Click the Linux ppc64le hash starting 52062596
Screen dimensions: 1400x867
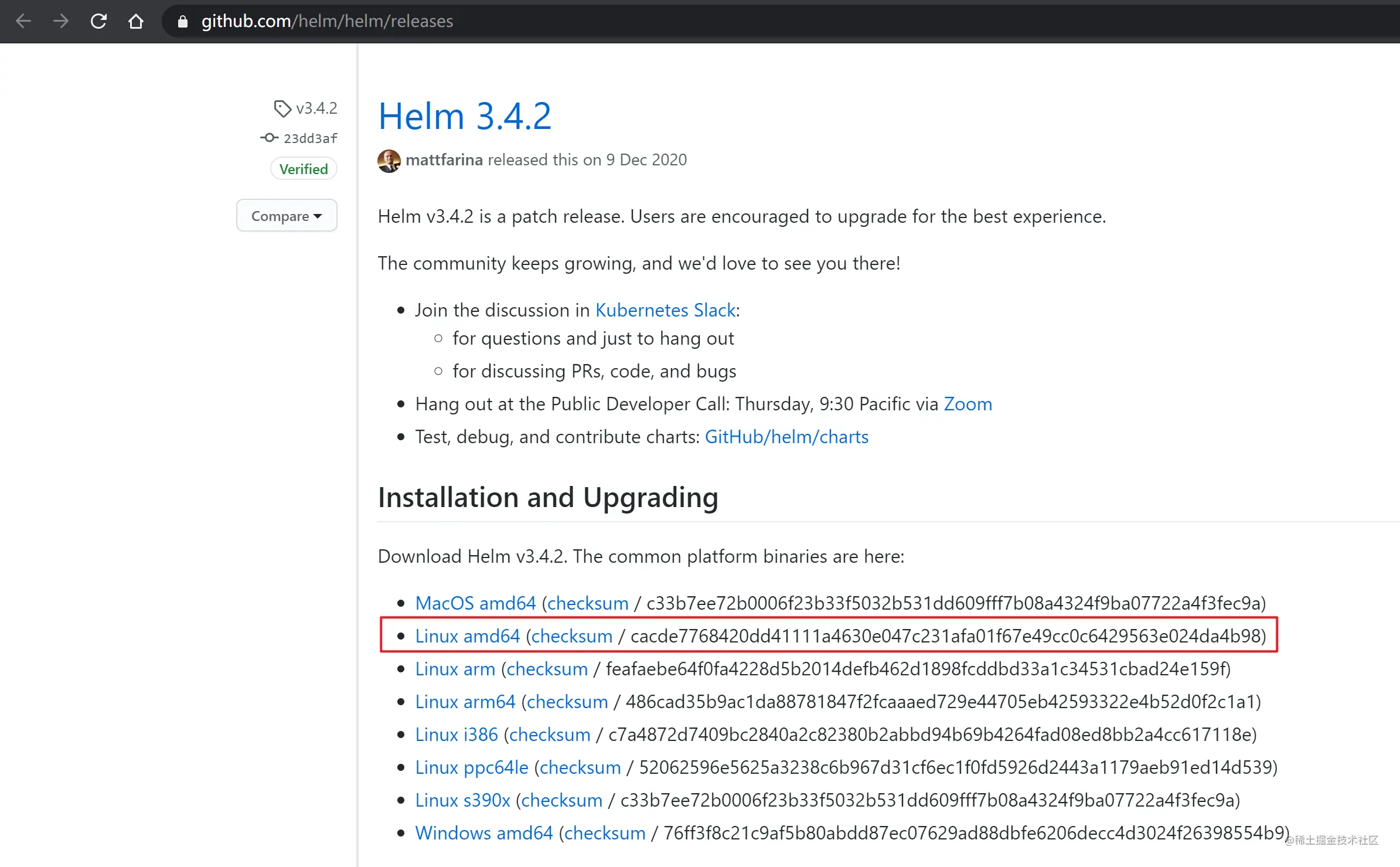coord(955,767)
